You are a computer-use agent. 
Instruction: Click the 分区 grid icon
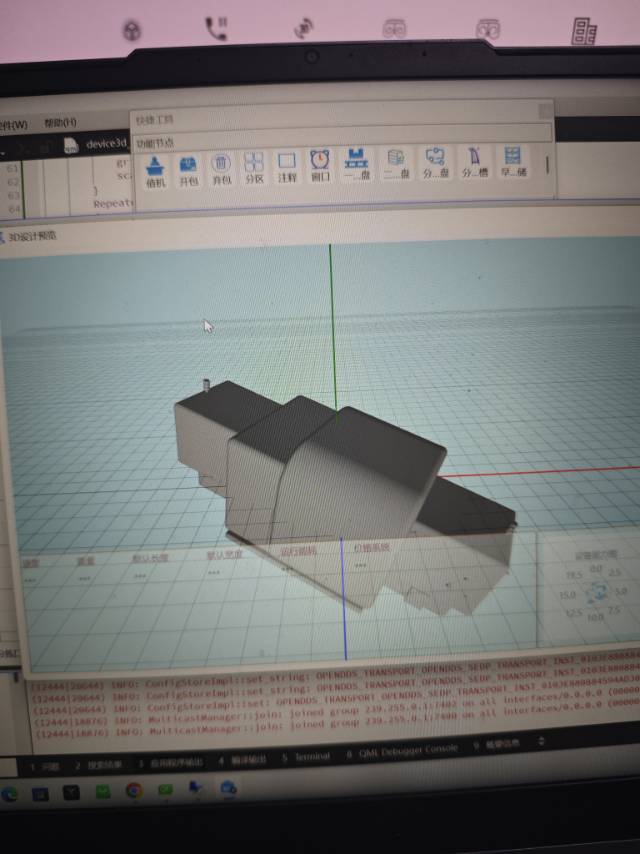pyautogui.click(x=254, y=166)
